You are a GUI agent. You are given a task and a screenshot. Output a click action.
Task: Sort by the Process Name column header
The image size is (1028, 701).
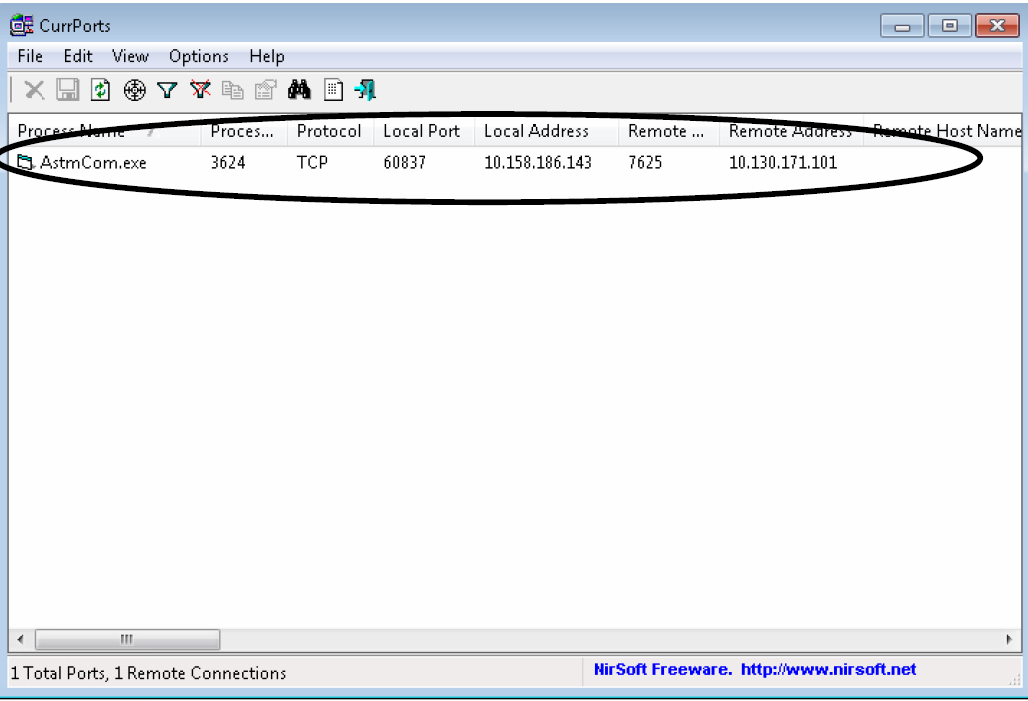click(x=105, y=131)
